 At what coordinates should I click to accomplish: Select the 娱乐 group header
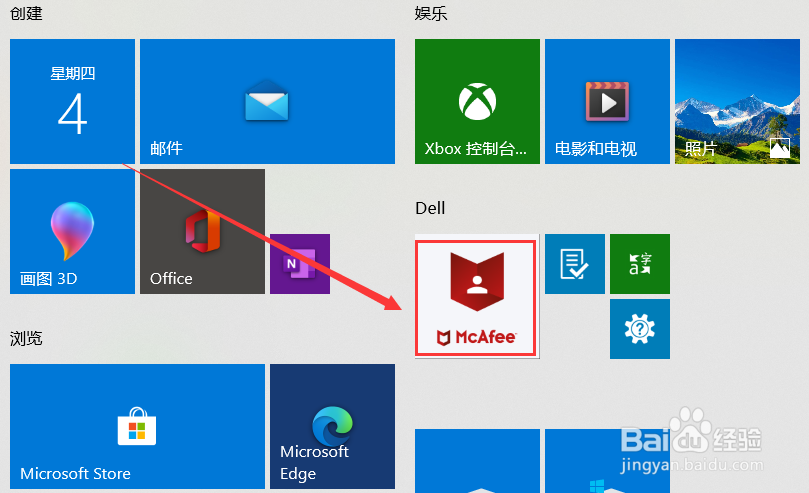coord(431,13)
